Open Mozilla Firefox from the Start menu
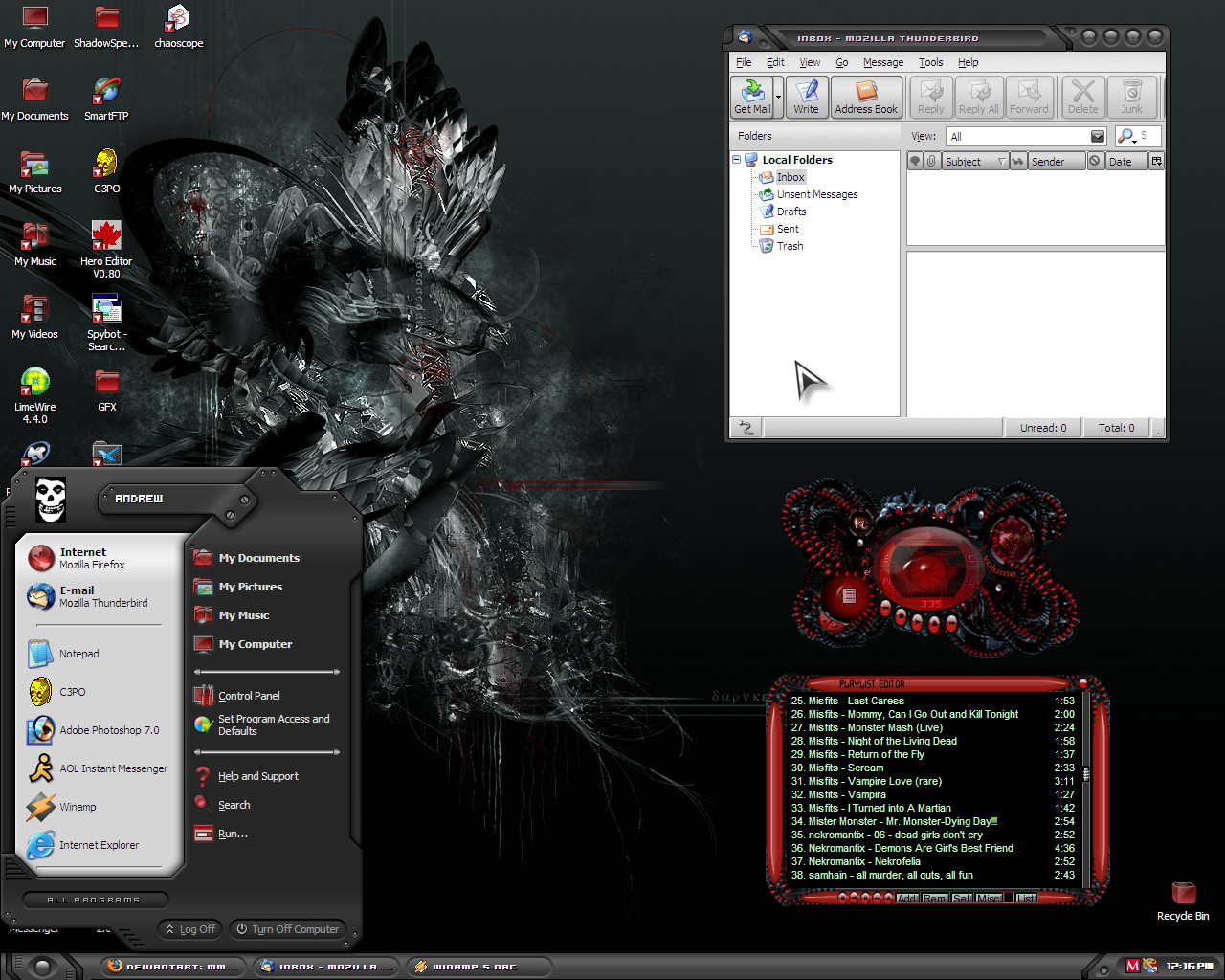The width and height of the screenshot is (1225, 980). click(x=99, y=558)
